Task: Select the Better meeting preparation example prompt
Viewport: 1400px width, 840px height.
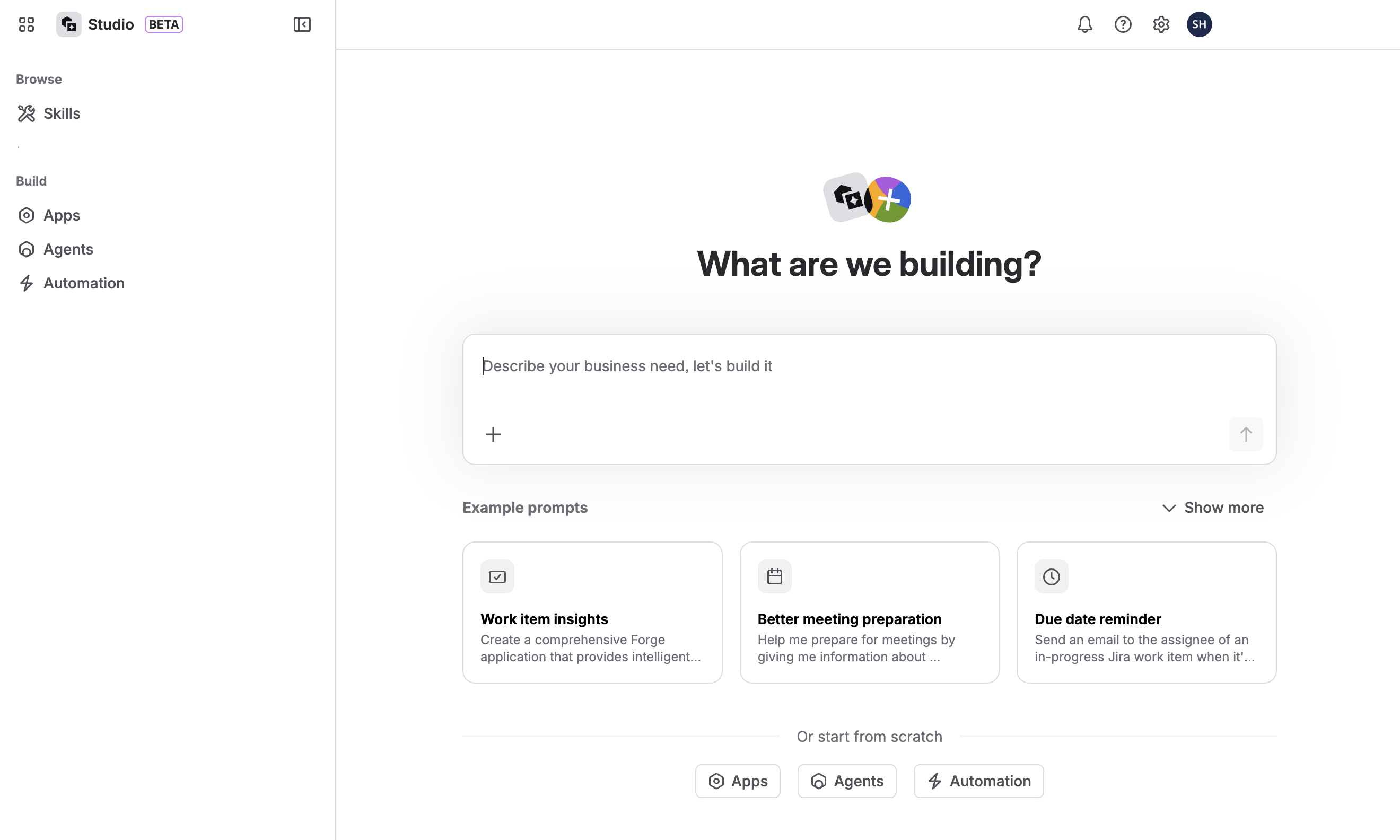Action: pyautogui.click(x=869, y=612)
